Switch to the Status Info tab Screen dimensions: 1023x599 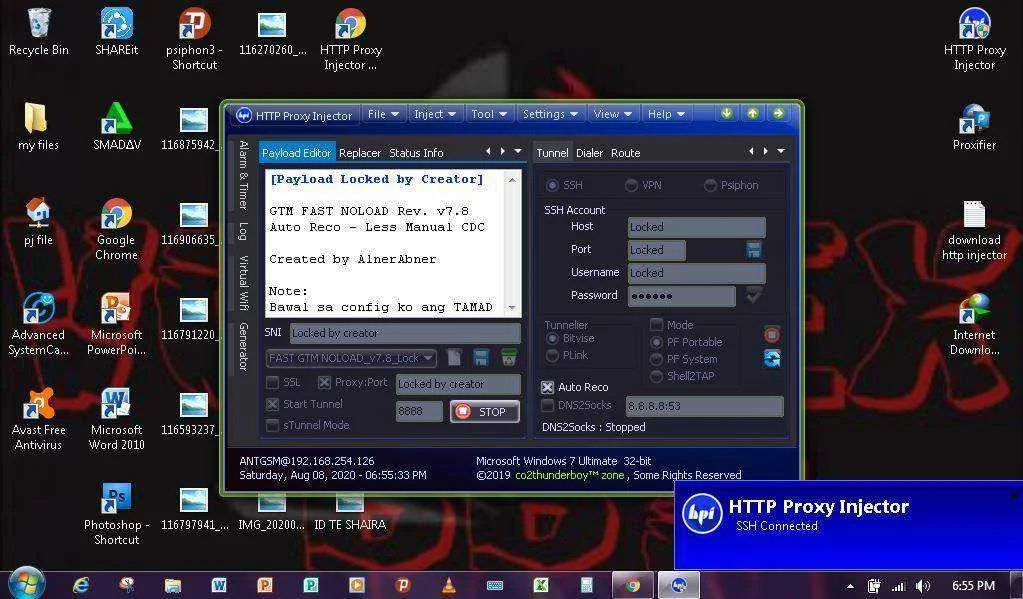[416, 153]
